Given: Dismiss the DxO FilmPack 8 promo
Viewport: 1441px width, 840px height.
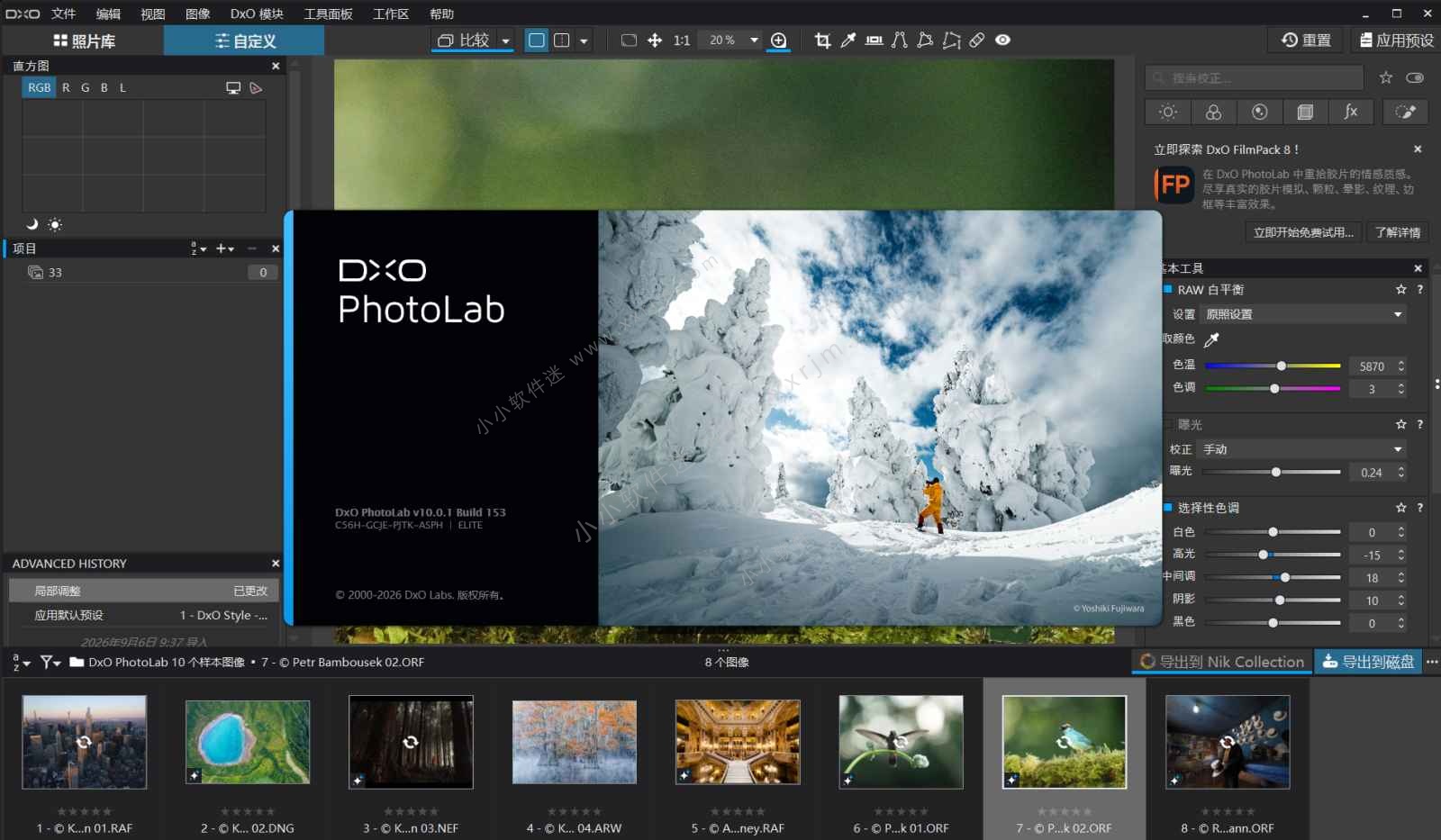Looking at the screenshot, I should click(1418, 149).
